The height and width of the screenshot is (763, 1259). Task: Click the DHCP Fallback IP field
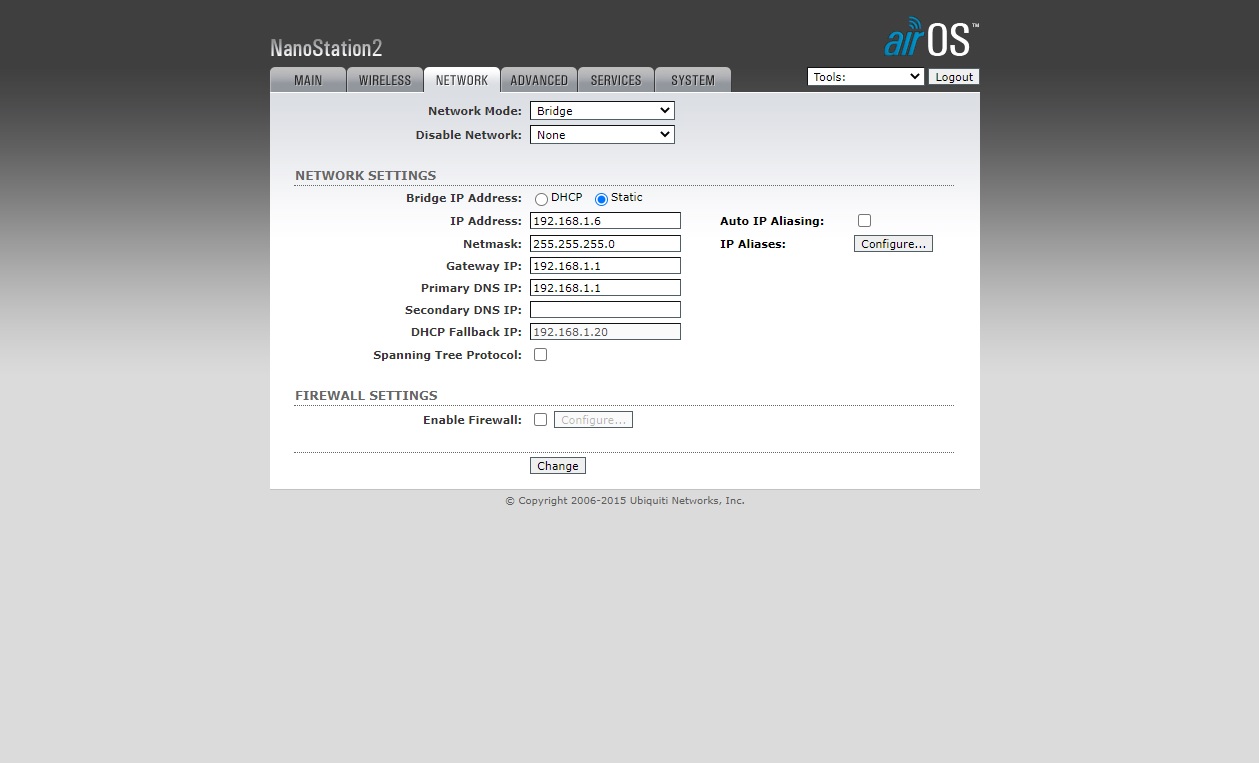(605, 332)
